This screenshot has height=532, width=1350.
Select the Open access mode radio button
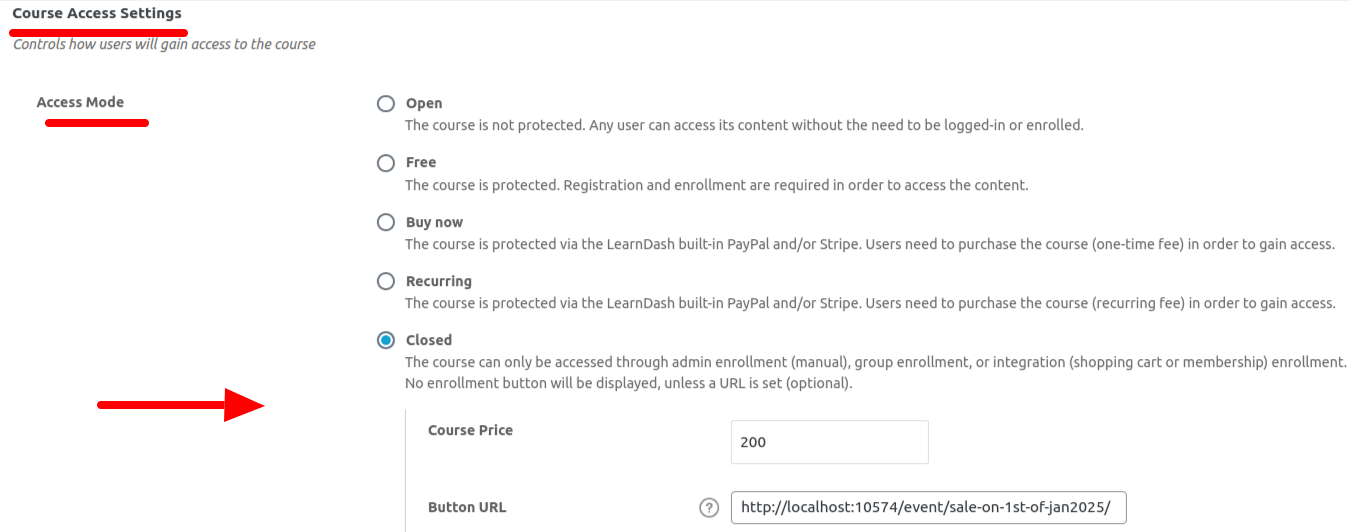point(386,103)
